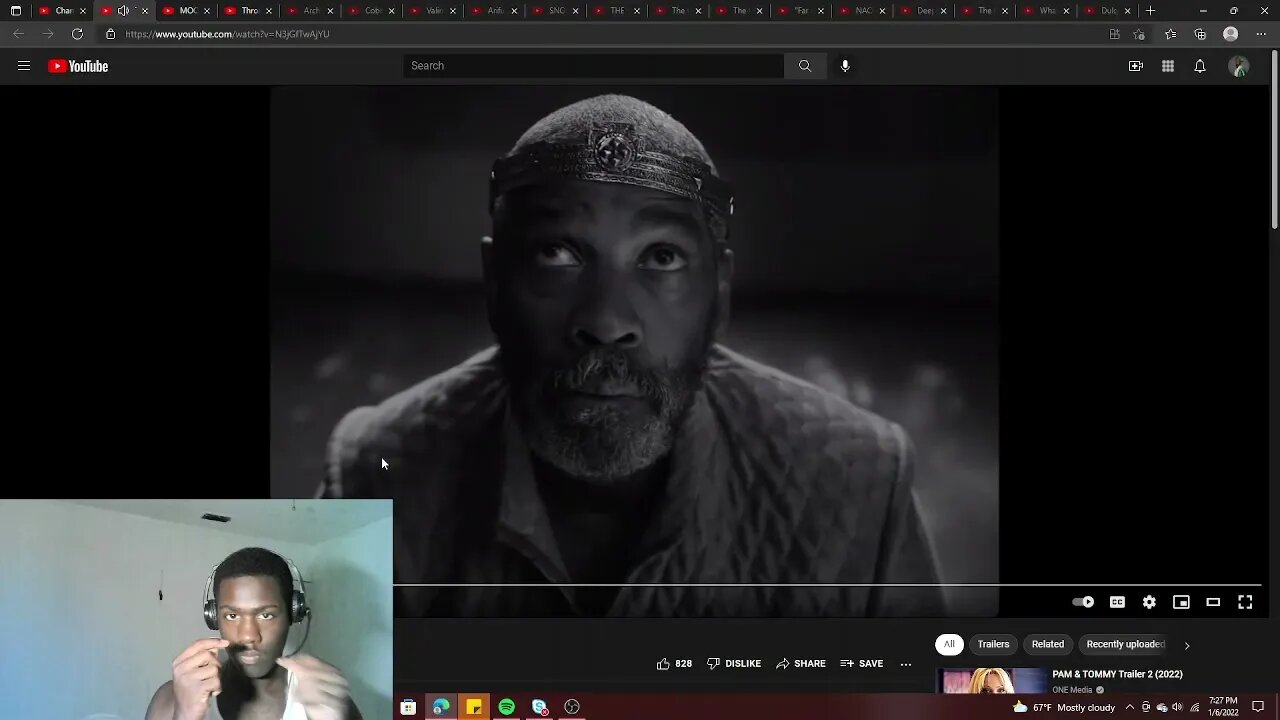This screenshot has height=720, width=1280.
Task: Open the taskbar volume control
Action: click(x=1177, y=708)
